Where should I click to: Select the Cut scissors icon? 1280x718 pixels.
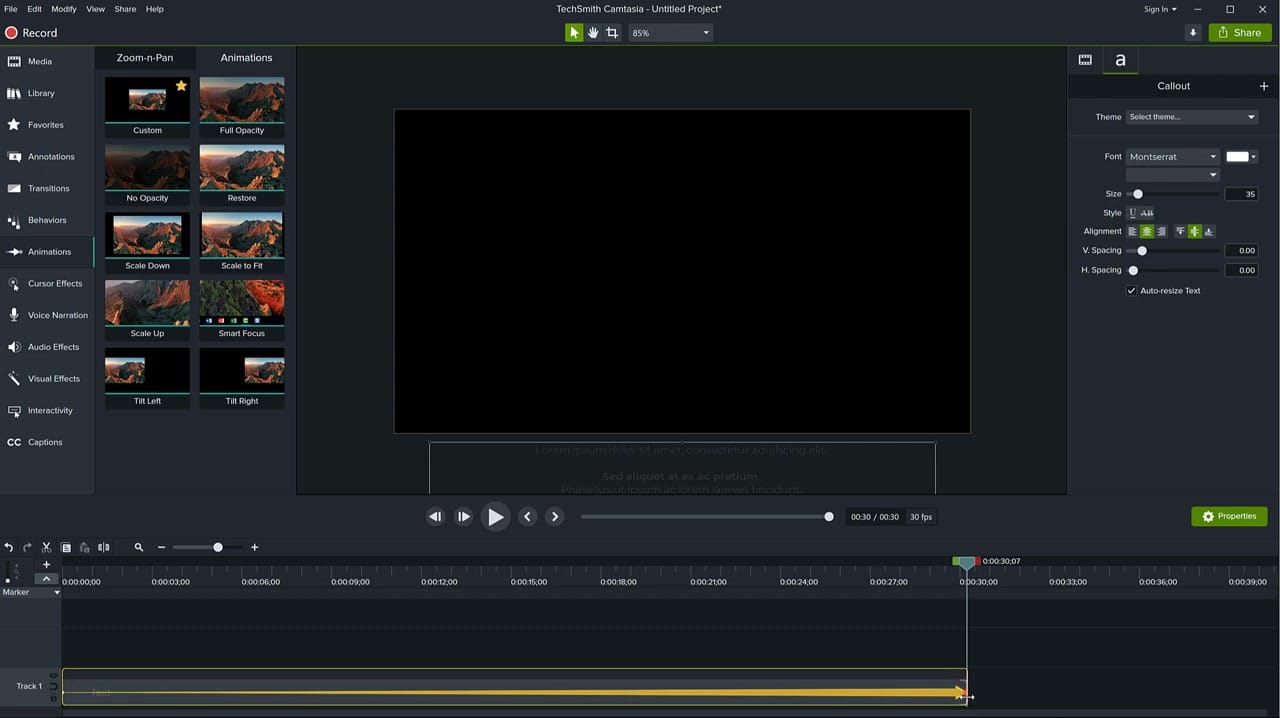[45, 547]
